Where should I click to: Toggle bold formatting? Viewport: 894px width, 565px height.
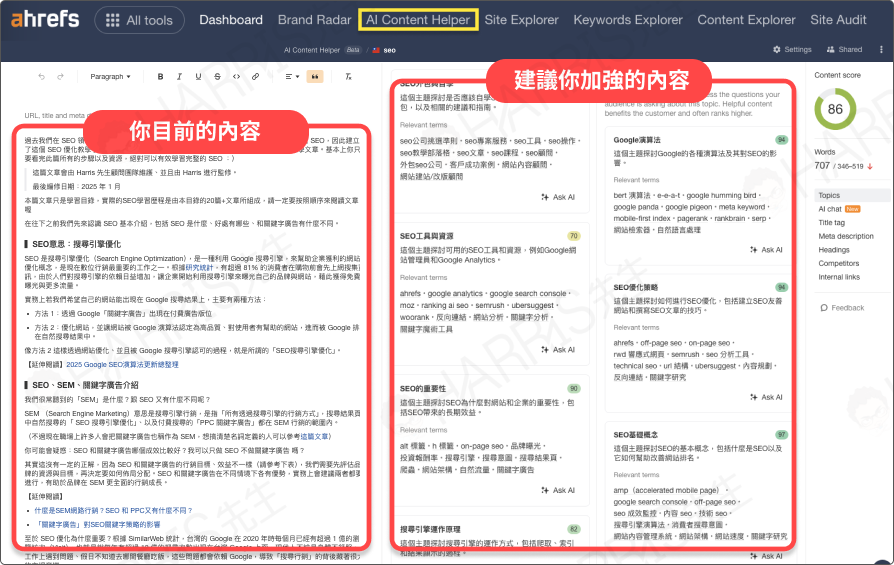click(160, 76)
